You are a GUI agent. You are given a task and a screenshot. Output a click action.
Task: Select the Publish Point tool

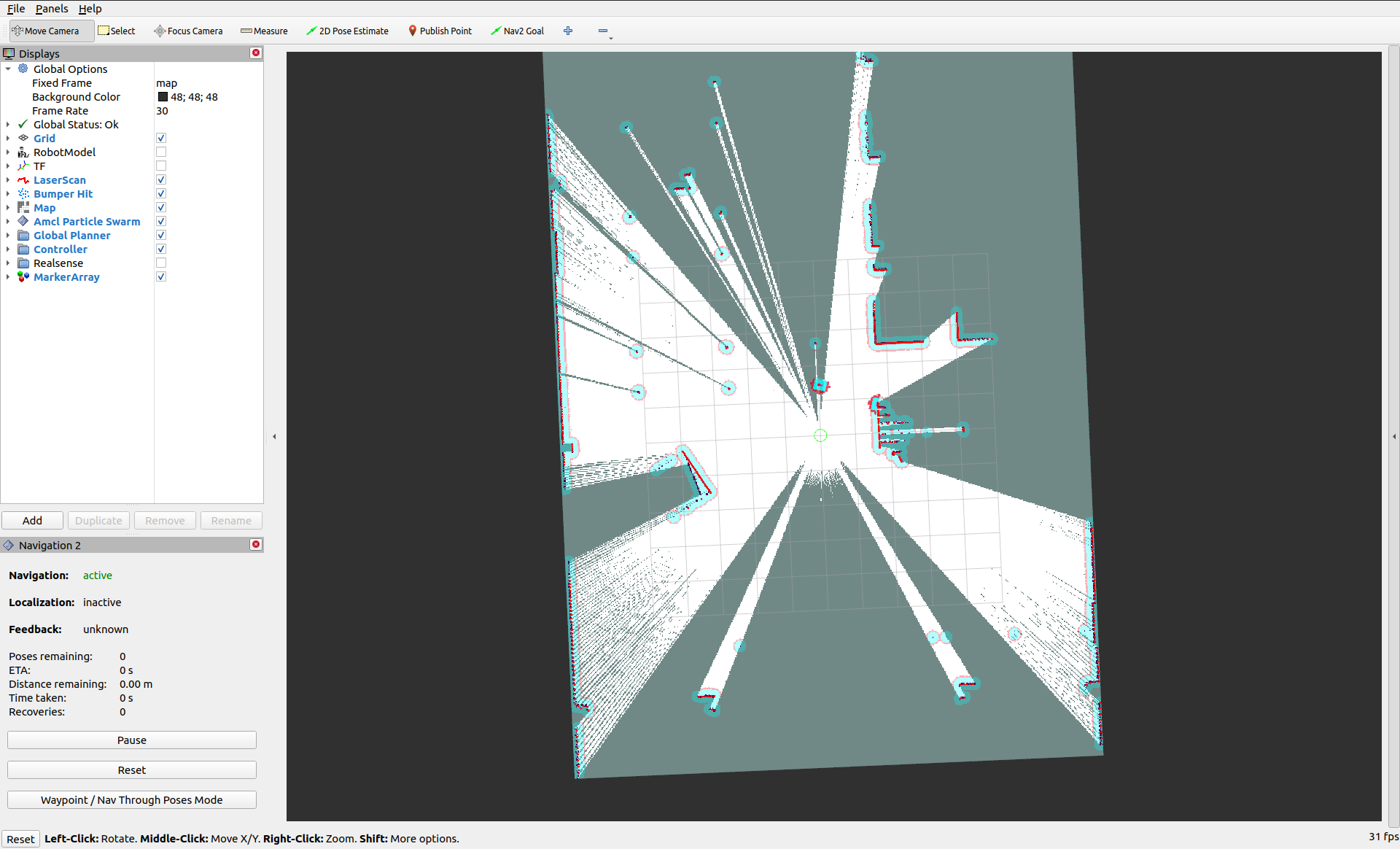[440, 31]
